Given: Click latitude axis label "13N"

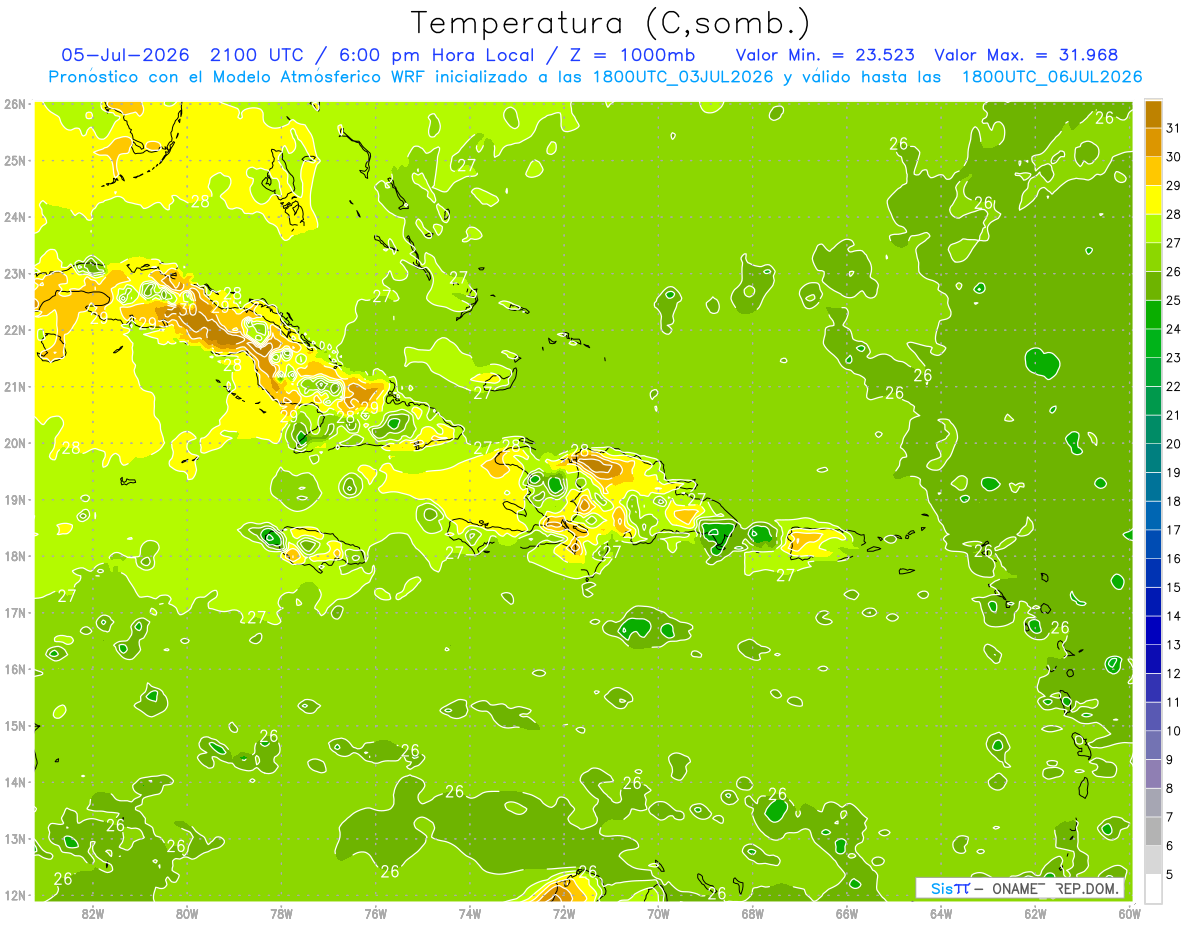Looking at the screenshot, I should coord(15,838).
